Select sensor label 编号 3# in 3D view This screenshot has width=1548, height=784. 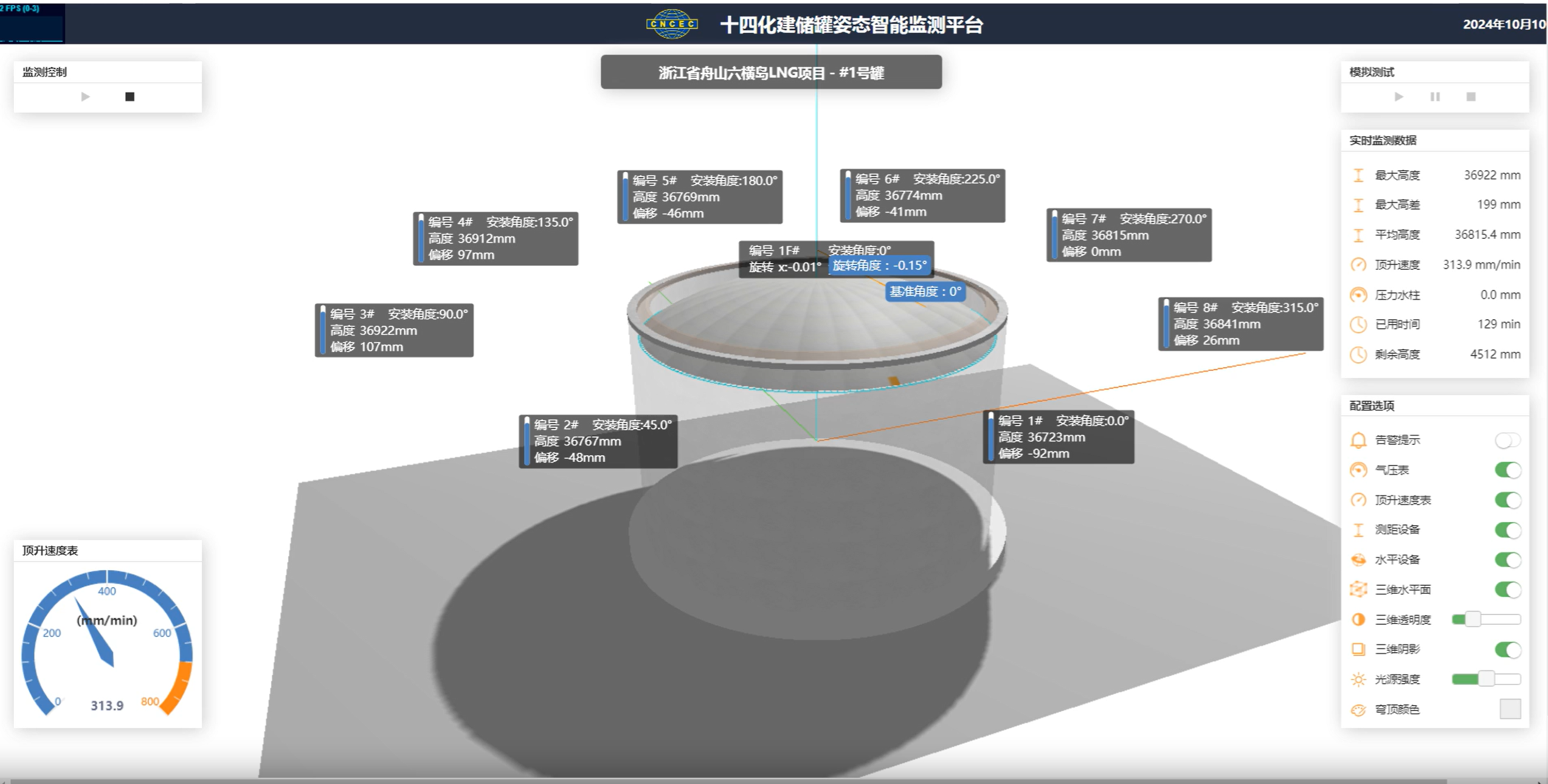point(394,330)
